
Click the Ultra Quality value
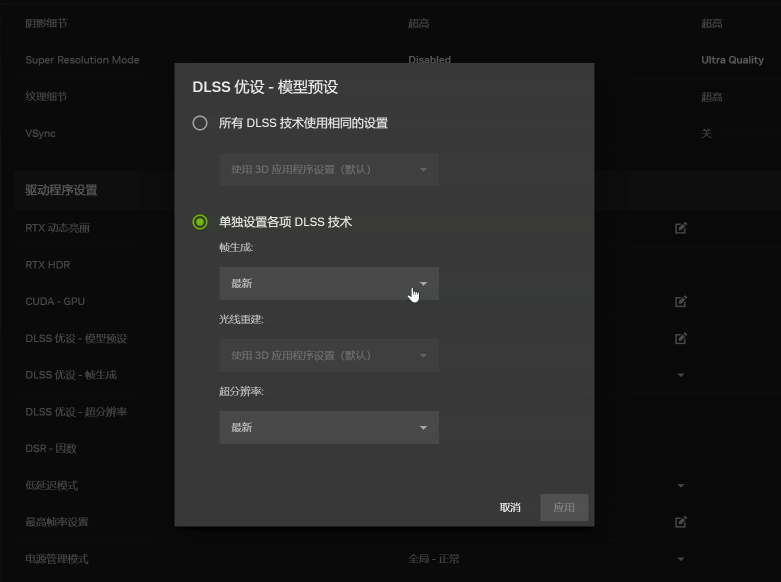[732, 60]
